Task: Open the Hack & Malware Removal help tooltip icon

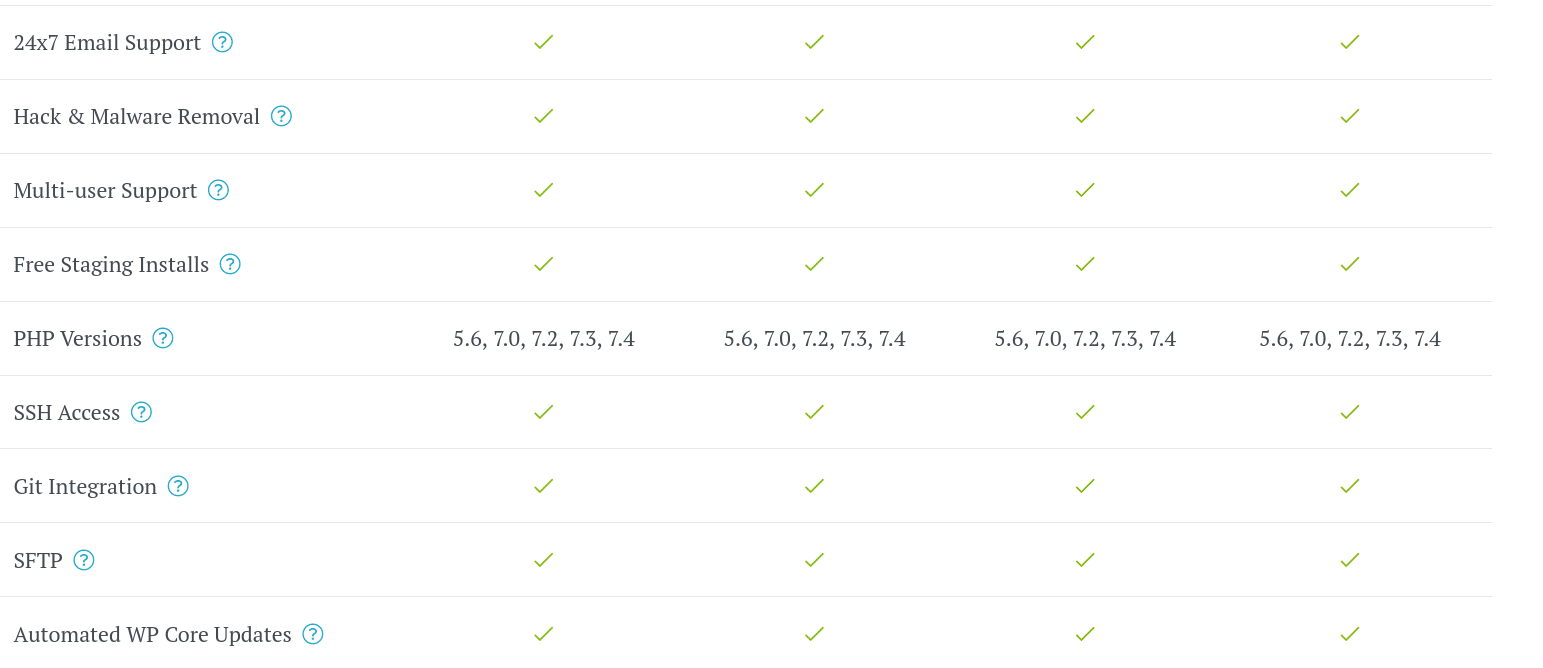Action: pos(281,116)
